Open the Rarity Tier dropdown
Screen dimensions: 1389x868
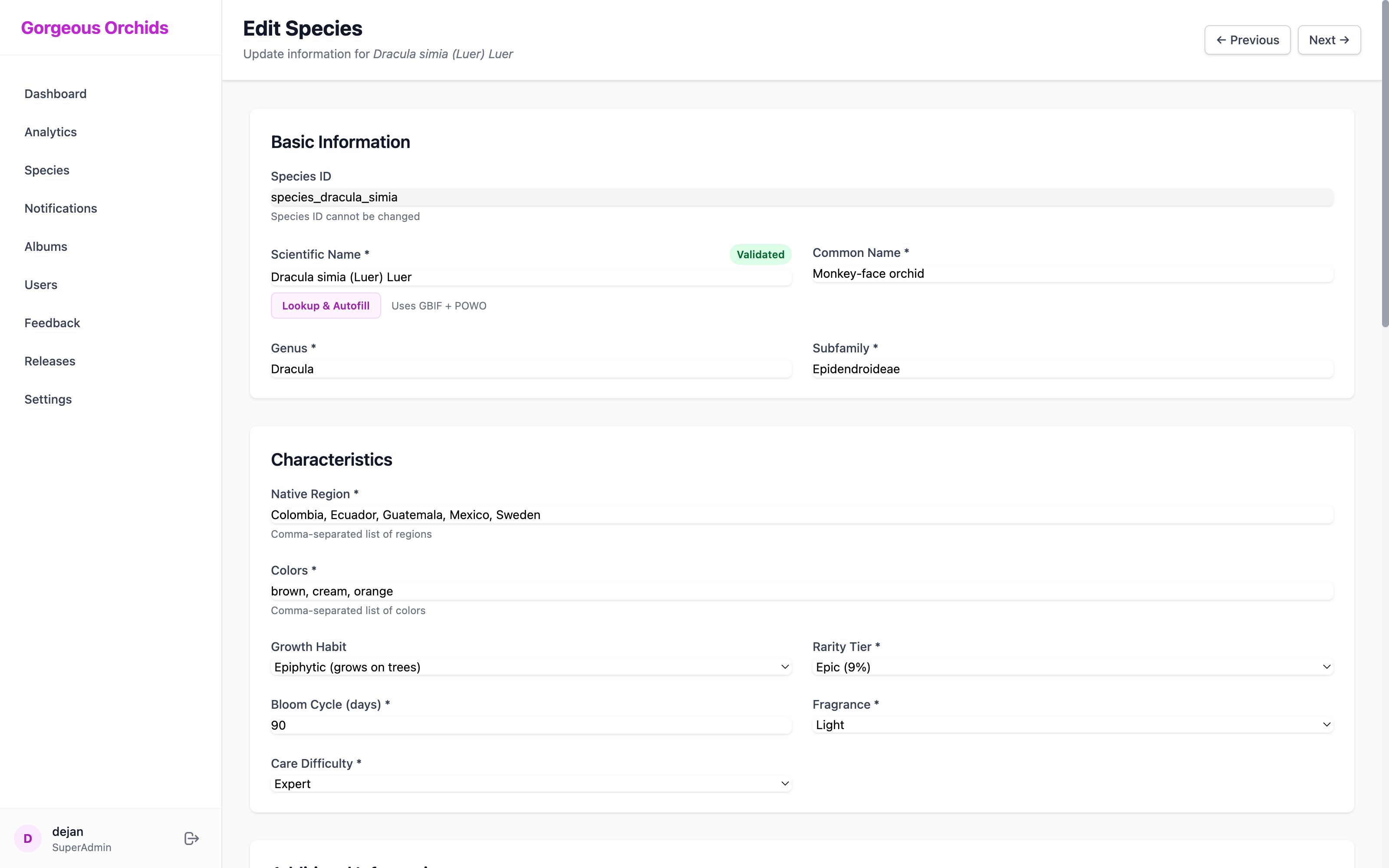pyautogui.click(x=1073, y=667)
